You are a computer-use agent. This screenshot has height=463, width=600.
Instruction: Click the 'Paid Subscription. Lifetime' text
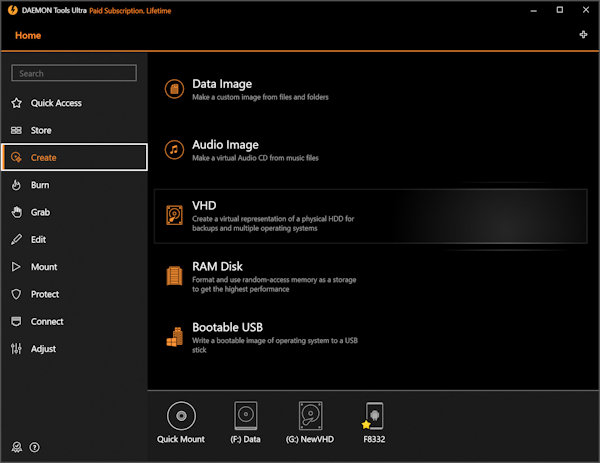point(130,11)
